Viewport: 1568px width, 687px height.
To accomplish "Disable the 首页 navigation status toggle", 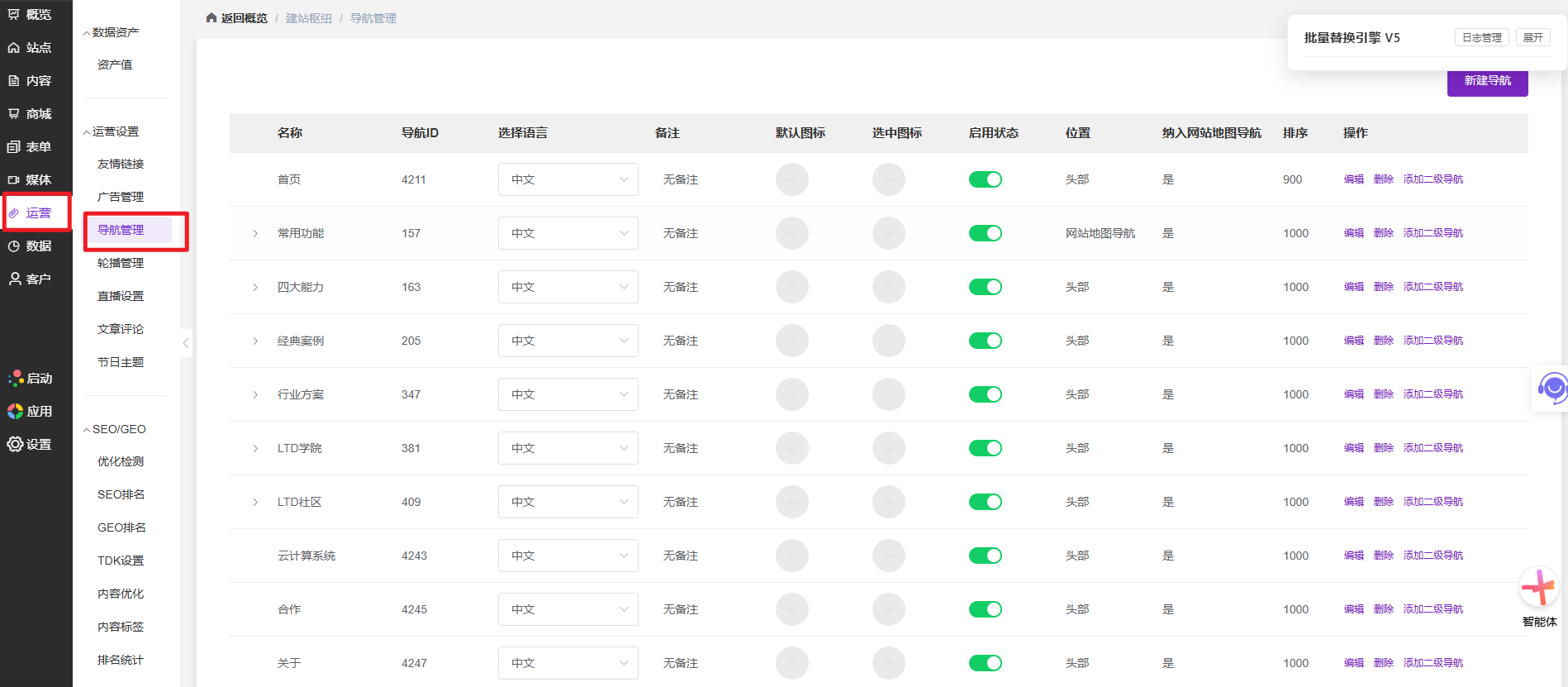I will [985, 179].
